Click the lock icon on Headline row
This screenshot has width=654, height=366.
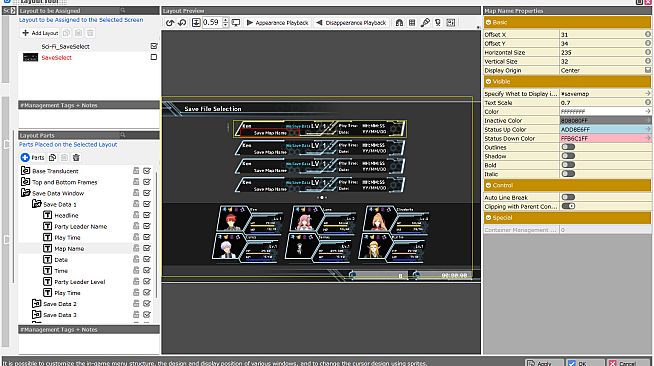136,215
